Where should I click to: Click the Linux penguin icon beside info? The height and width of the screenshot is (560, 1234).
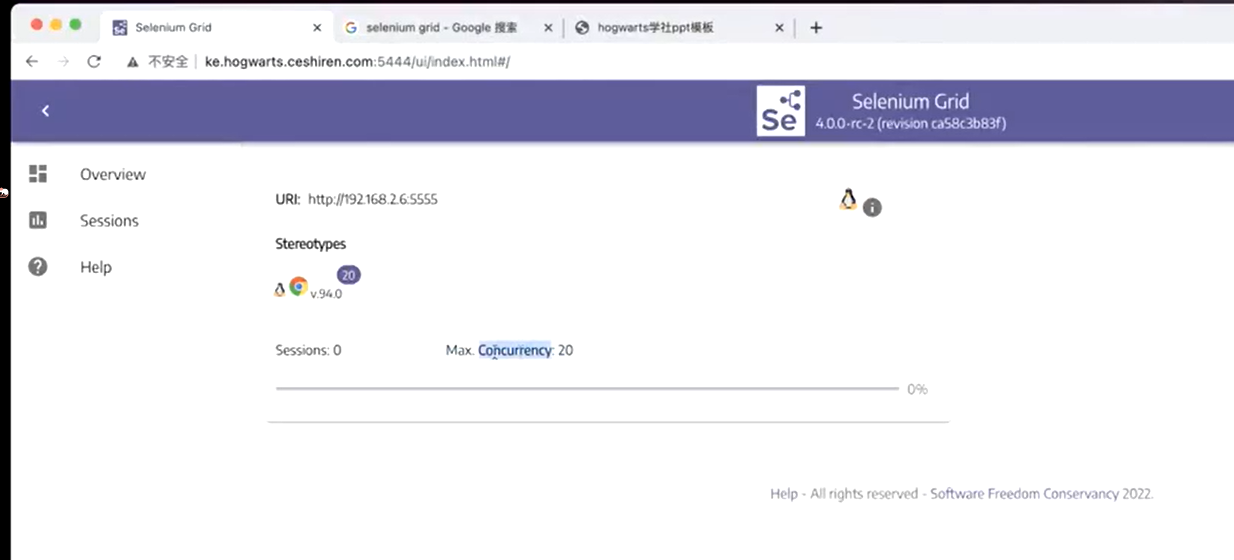click(x=848, y=199)
